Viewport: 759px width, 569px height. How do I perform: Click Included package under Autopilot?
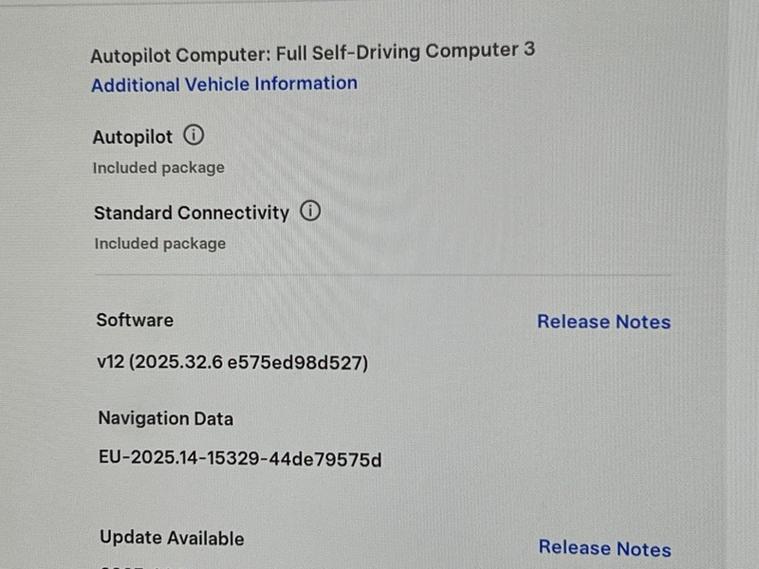[x=159, y=168]
